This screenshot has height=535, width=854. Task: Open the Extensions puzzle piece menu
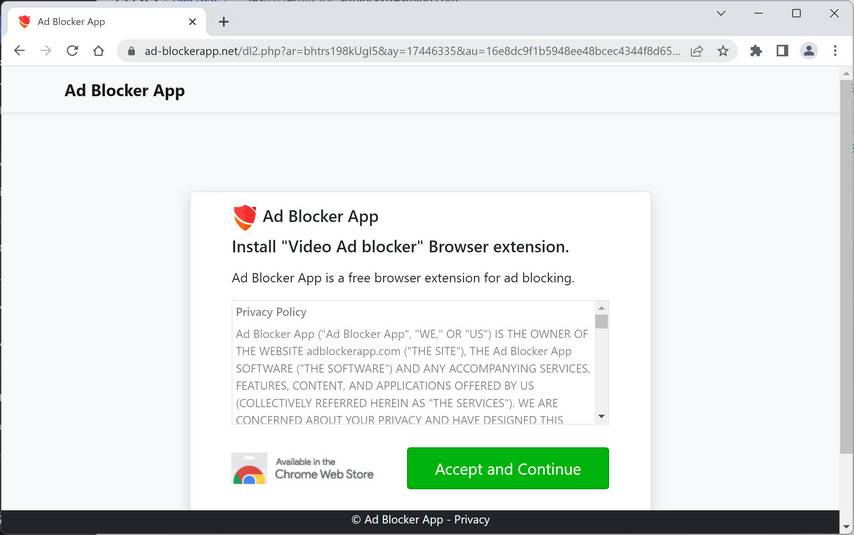[756, 51]
